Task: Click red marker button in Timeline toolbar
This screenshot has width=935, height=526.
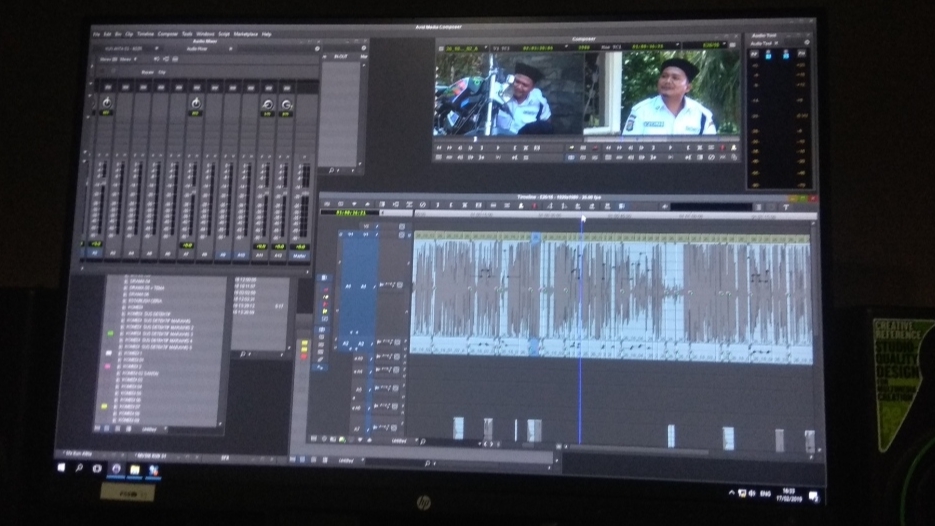Action: click(x=534, y=206)
